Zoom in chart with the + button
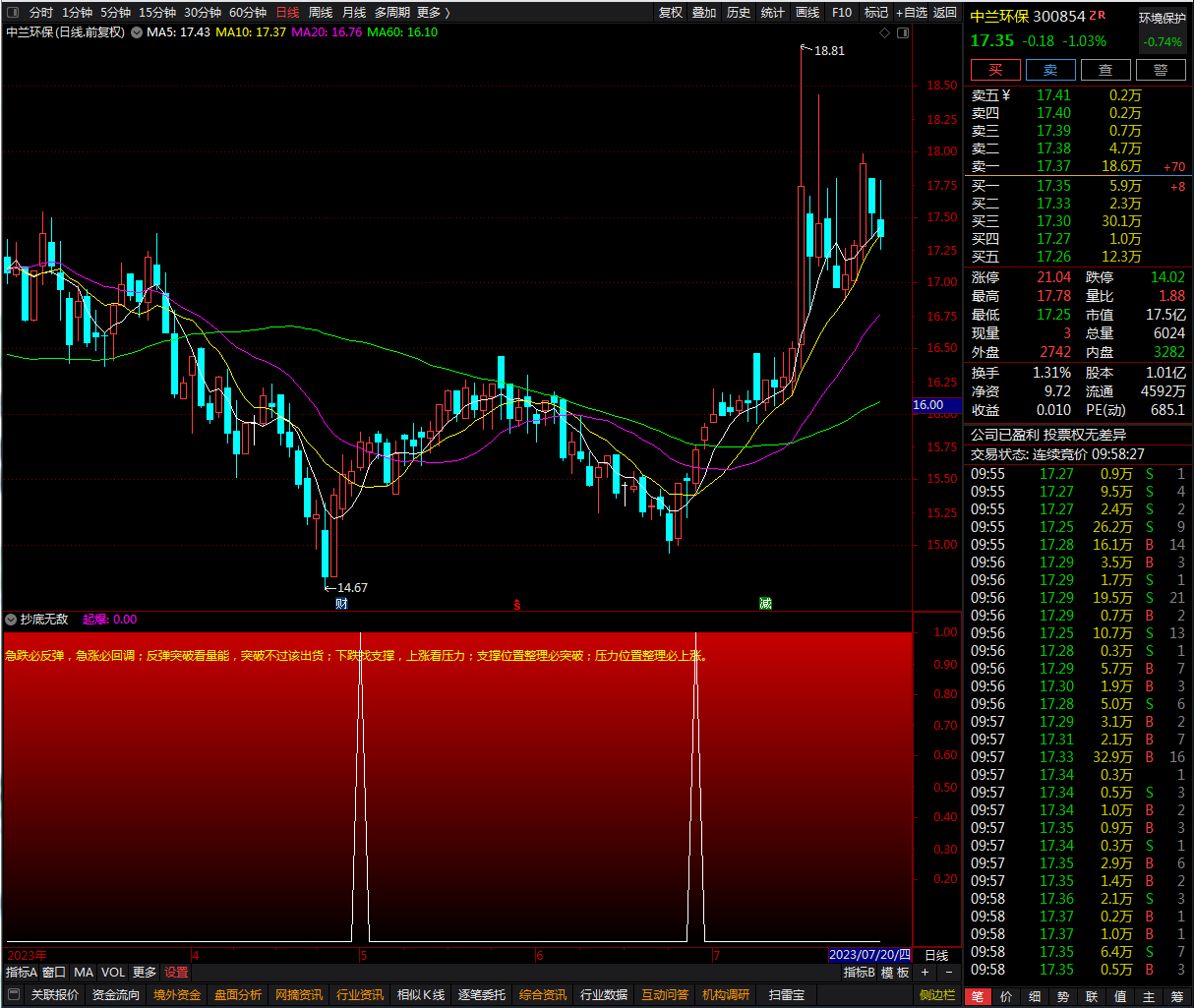1194x1008 pixels. 925,973
